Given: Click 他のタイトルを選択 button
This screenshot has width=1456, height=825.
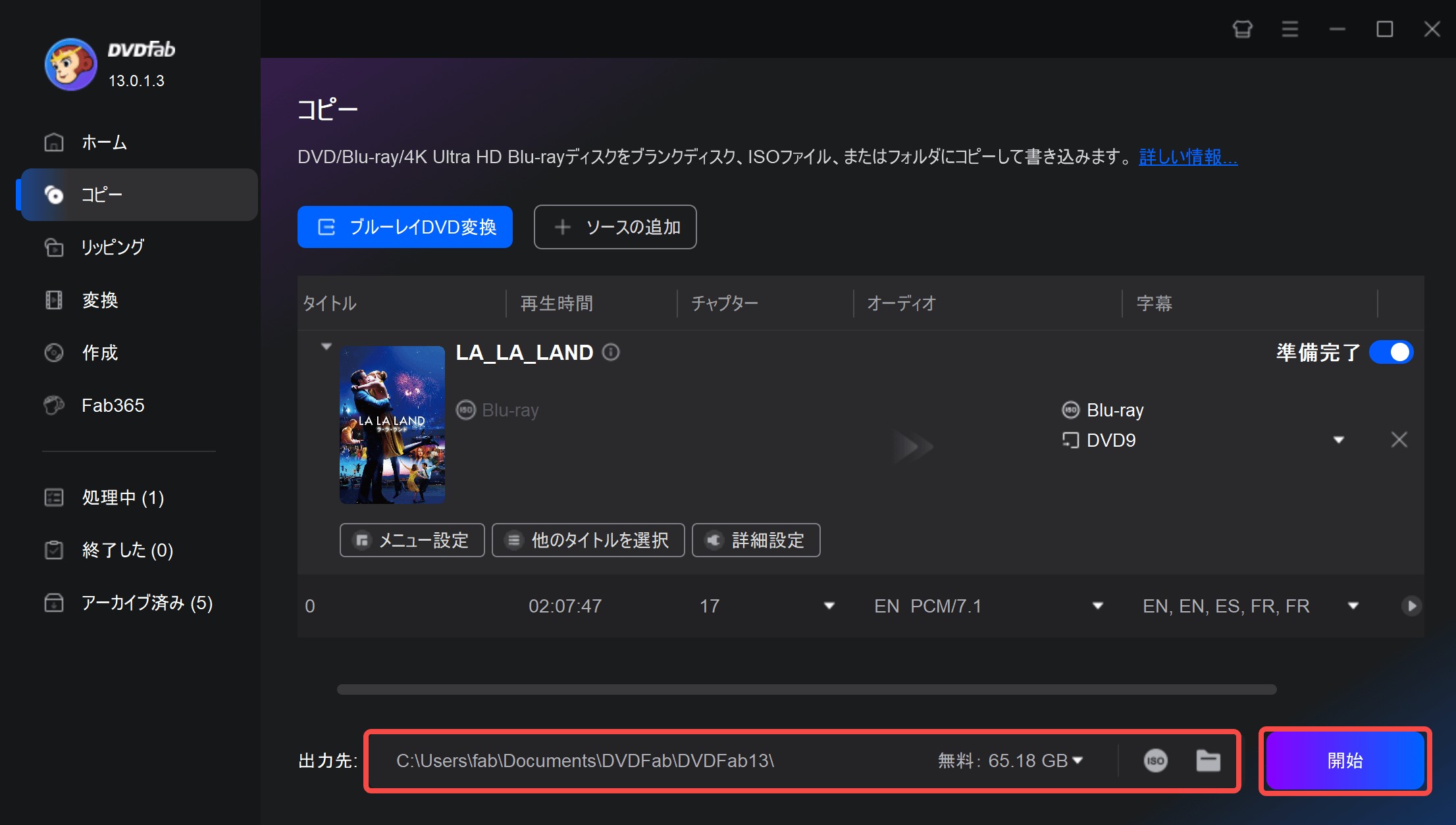Looking at the screenshot, I should 588,540.
